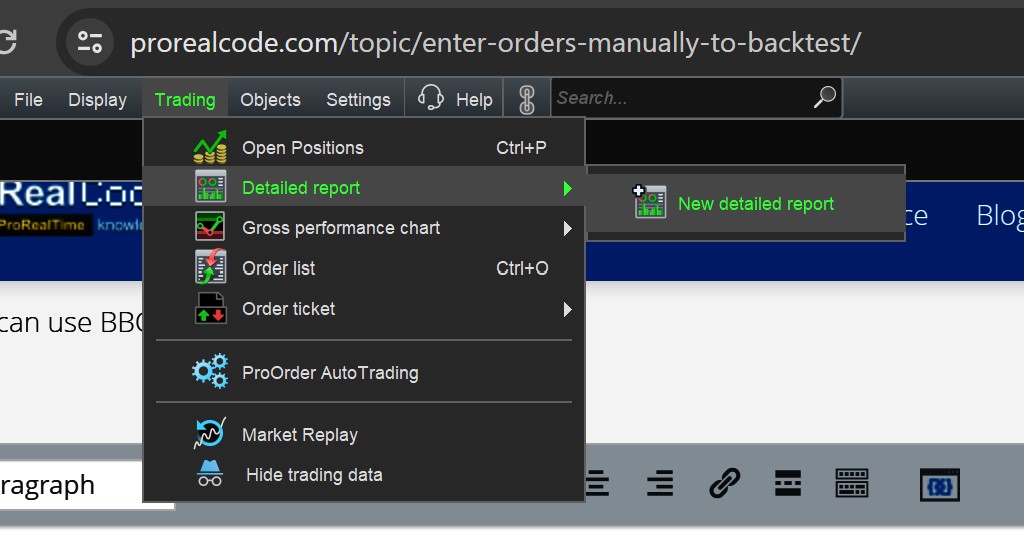
Task: Click the magnifying glass search icon
Action: [x=824, y=98]
